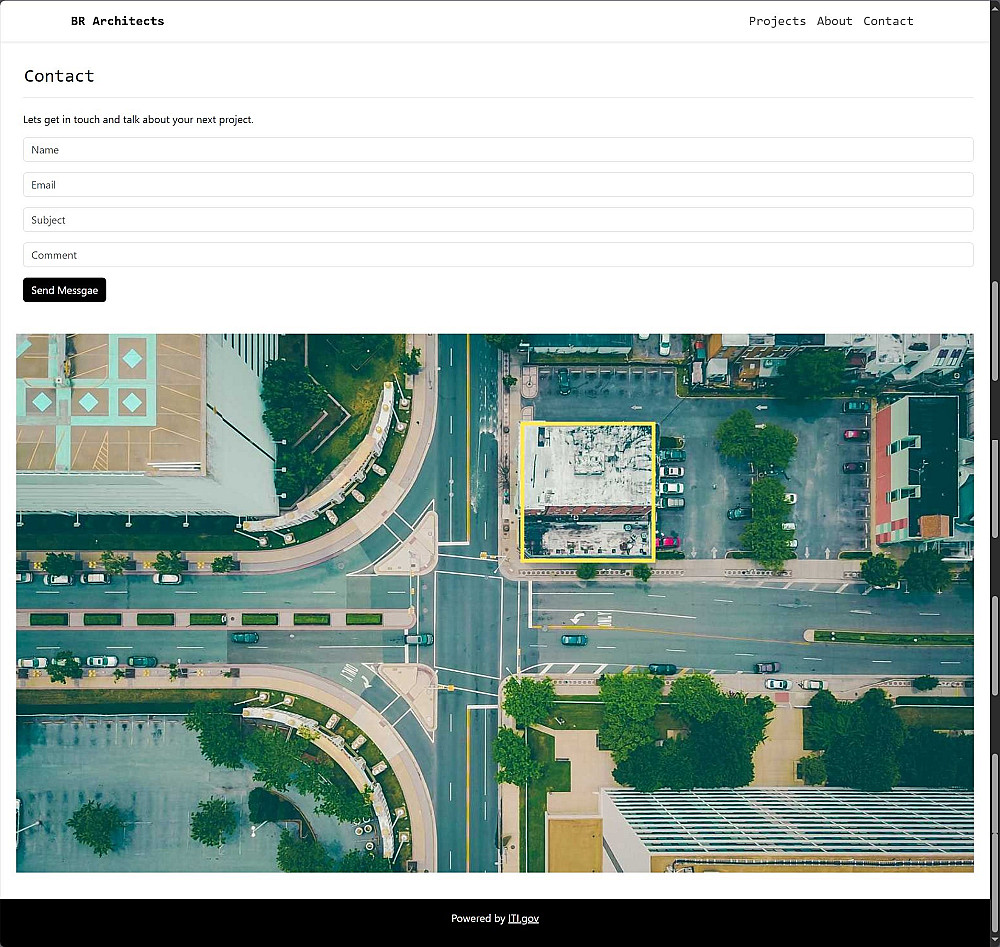Screen dimensions: 1000x947
Task: Open the About navigation item
Action: (x=834, y=21)
